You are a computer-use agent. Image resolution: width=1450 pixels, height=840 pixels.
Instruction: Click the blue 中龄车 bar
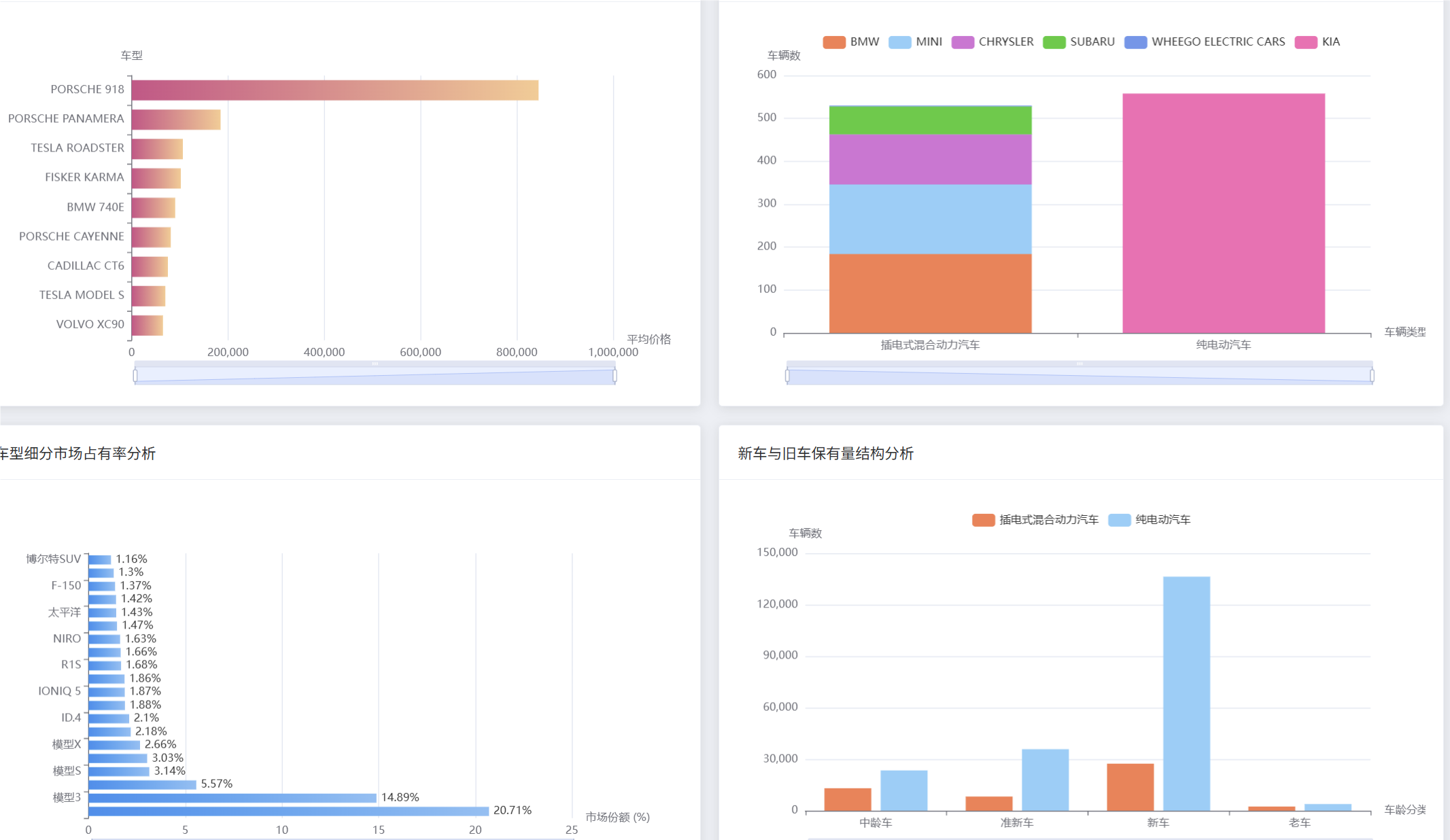pyautogui.click(x=904, y=790)
